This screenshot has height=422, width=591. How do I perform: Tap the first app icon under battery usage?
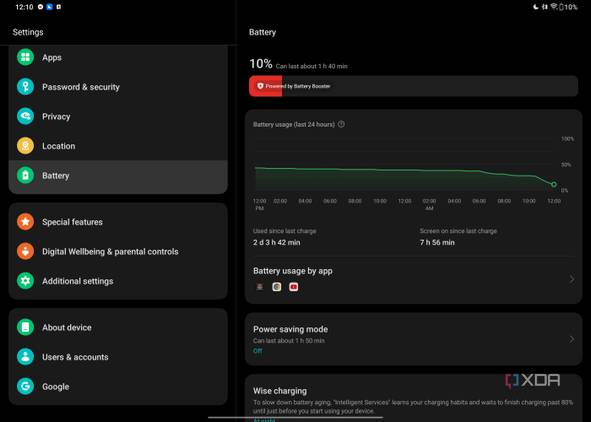tap(260, 287)
